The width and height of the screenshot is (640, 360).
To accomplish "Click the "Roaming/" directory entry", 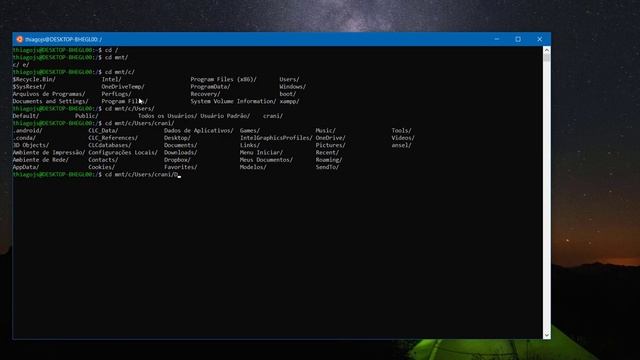I will (329, 160).
